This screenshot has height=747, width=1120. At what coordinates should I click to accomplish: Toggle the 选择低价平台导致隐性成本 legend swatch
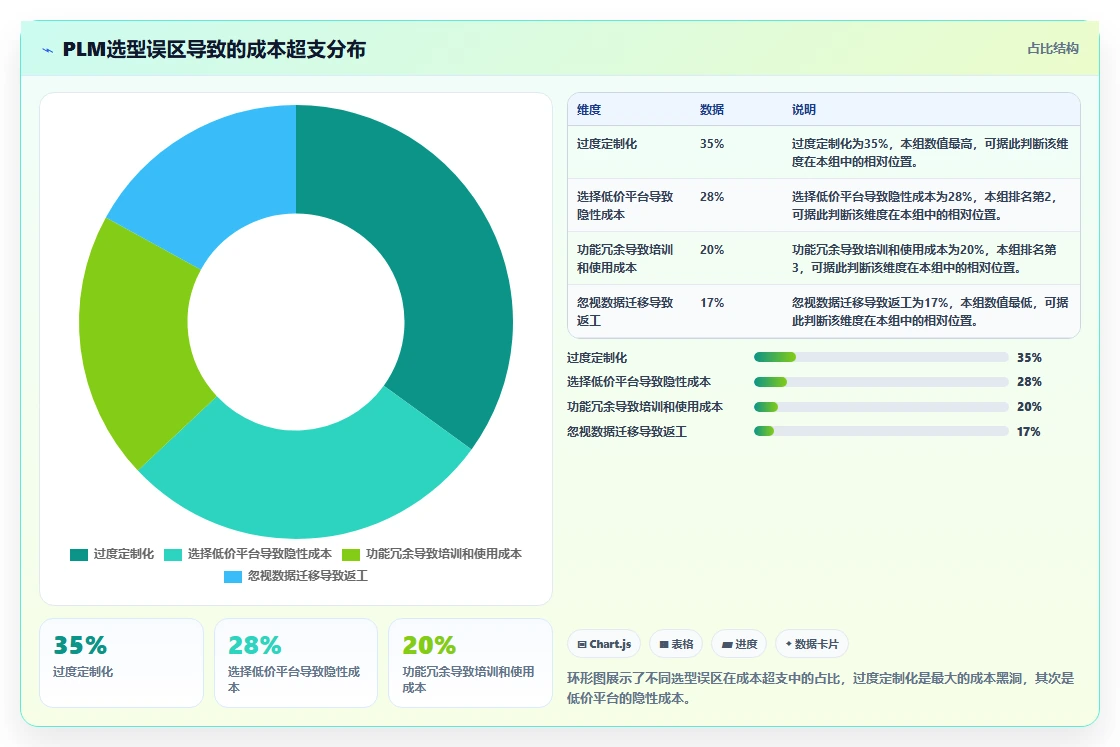click(x=173, y=555)
